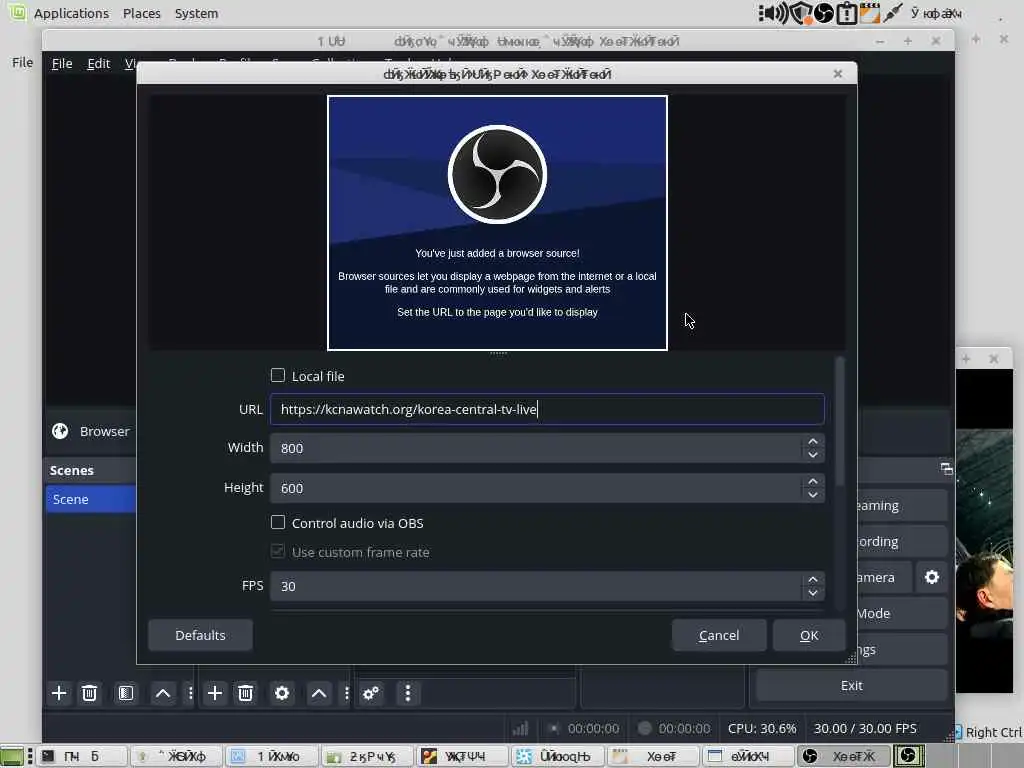Click show desktop button in taskbar
The image size is (1024, 768).
[12, 756]
